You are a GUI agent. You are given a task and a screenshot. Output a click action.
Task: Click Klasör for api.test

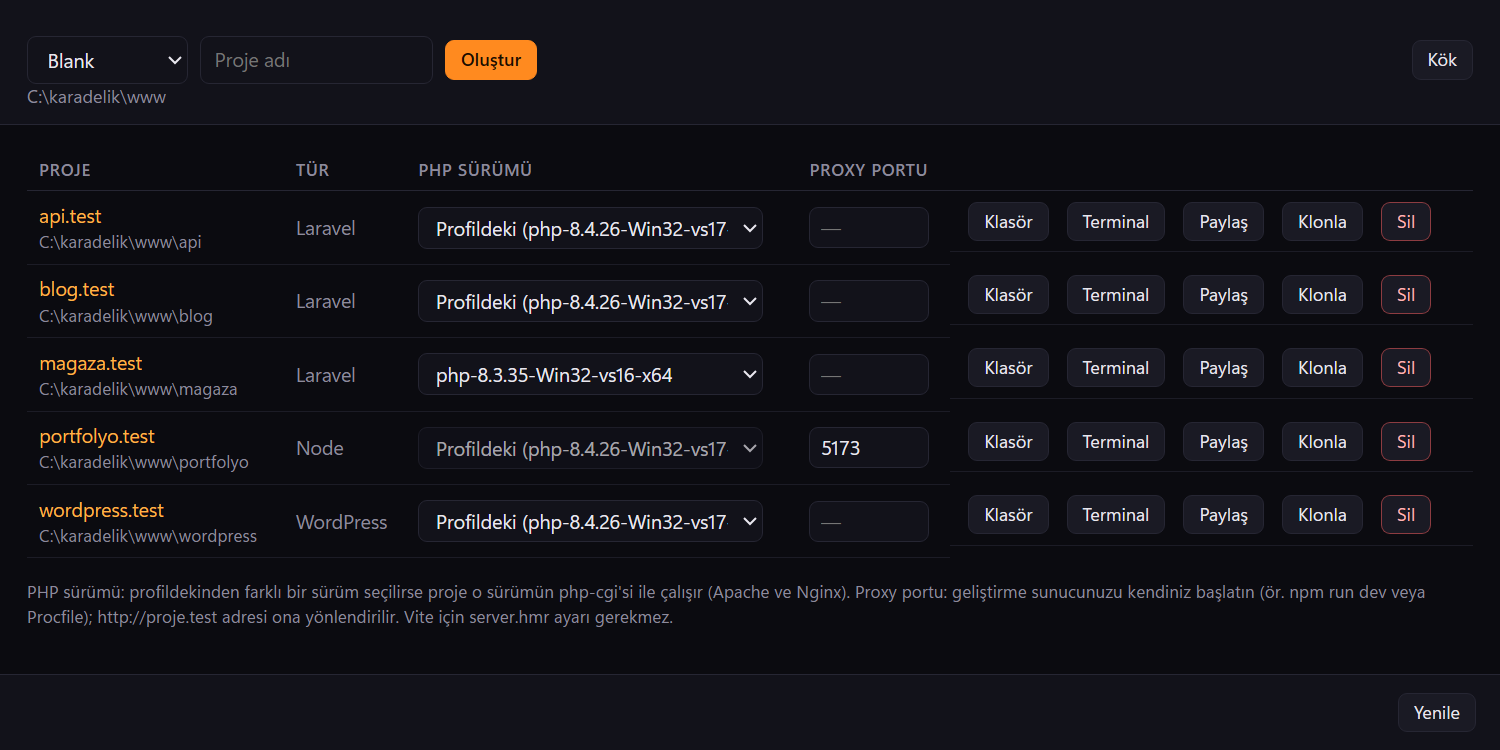coord(1008,222)
